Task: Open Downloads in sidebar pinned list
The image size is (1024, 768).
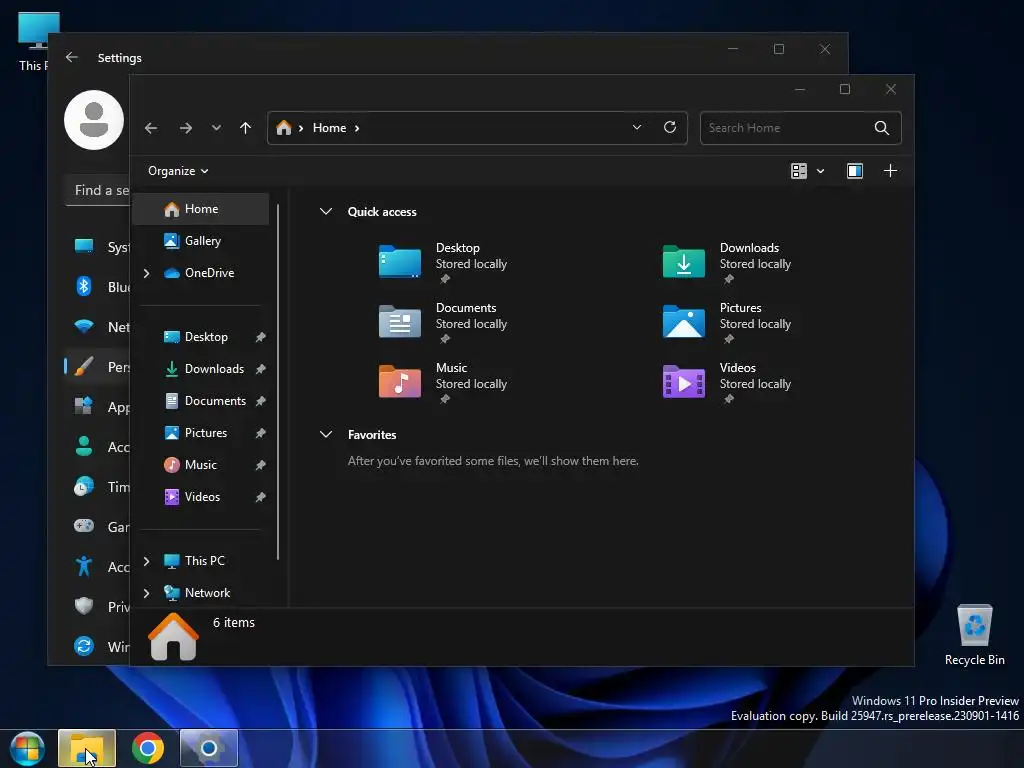Action: pos(201,369)
